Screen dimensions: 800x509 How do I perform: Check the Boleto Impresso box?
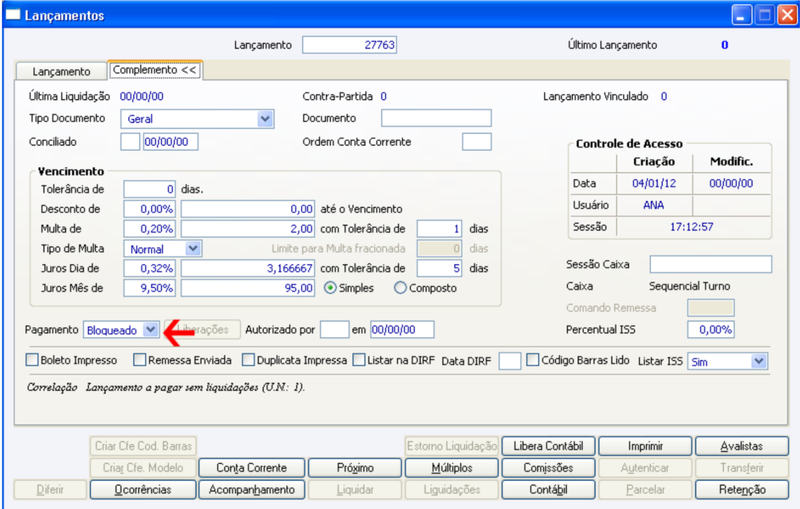pos(32,360)
